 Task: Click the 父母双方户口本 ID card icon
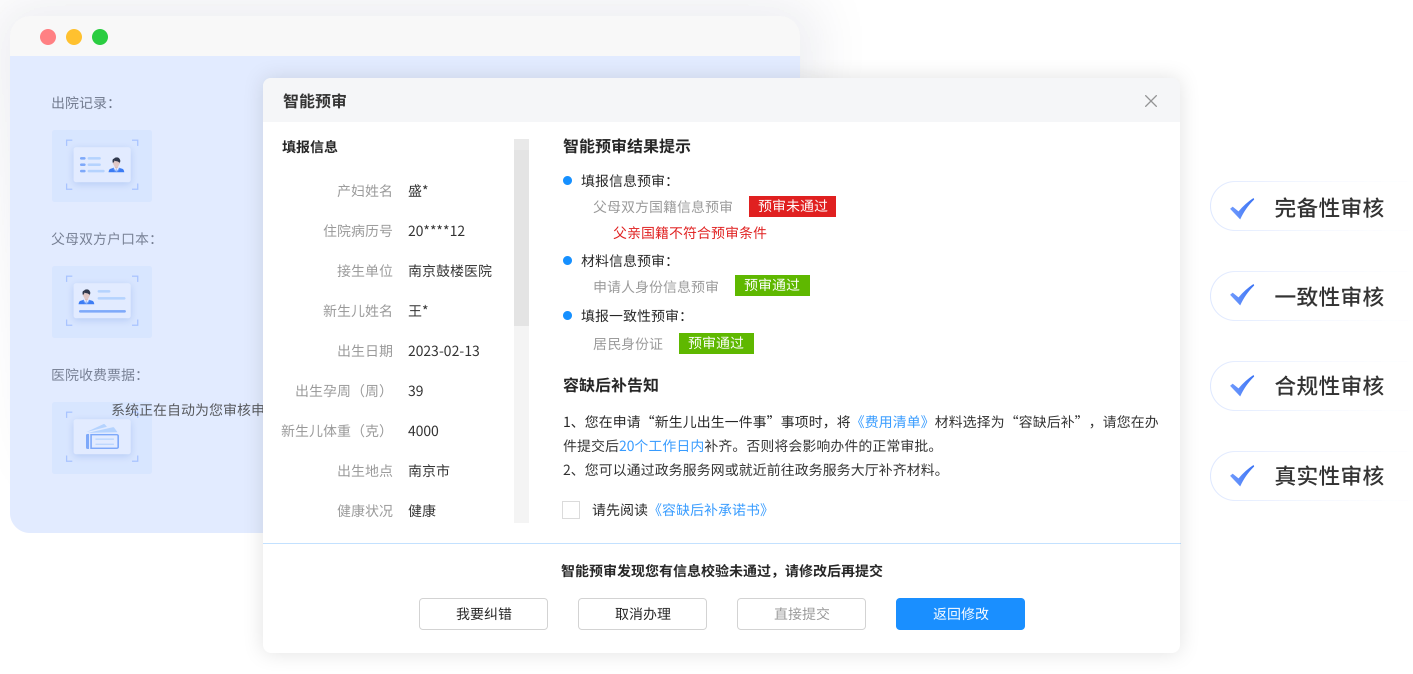(x=102, y=302)
